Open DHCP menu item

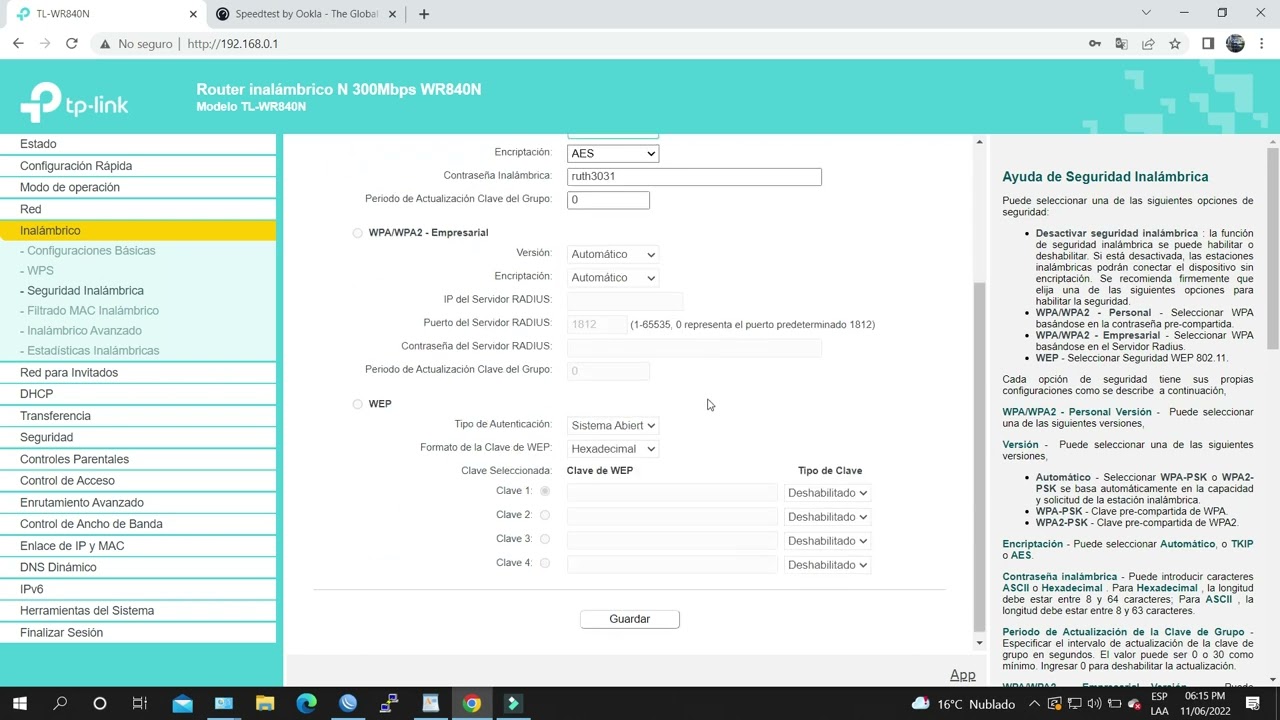click(x=138, y=394)
